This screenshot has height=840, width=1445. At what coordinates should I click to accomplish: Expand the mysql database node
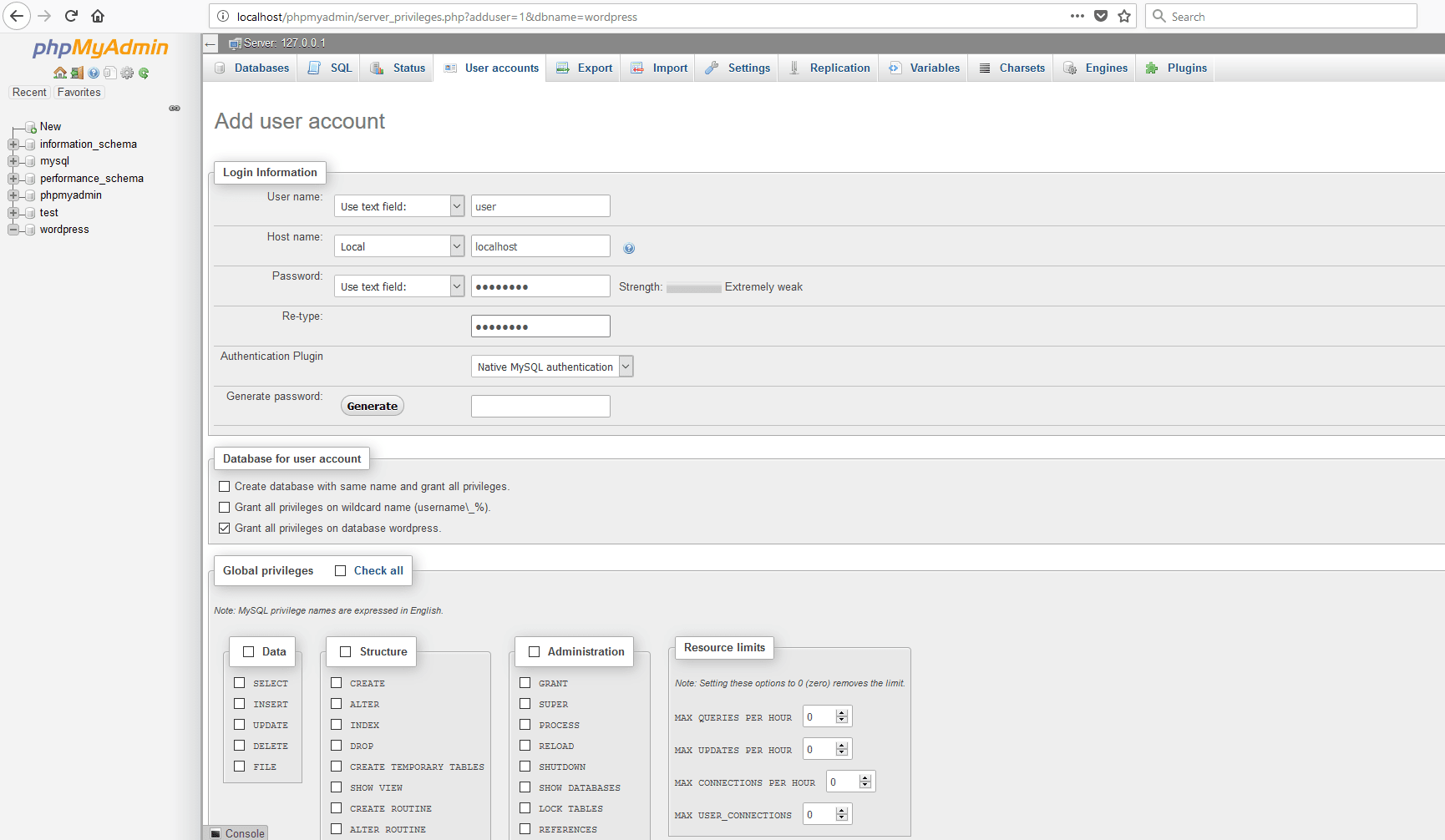(x=13, y=161)
